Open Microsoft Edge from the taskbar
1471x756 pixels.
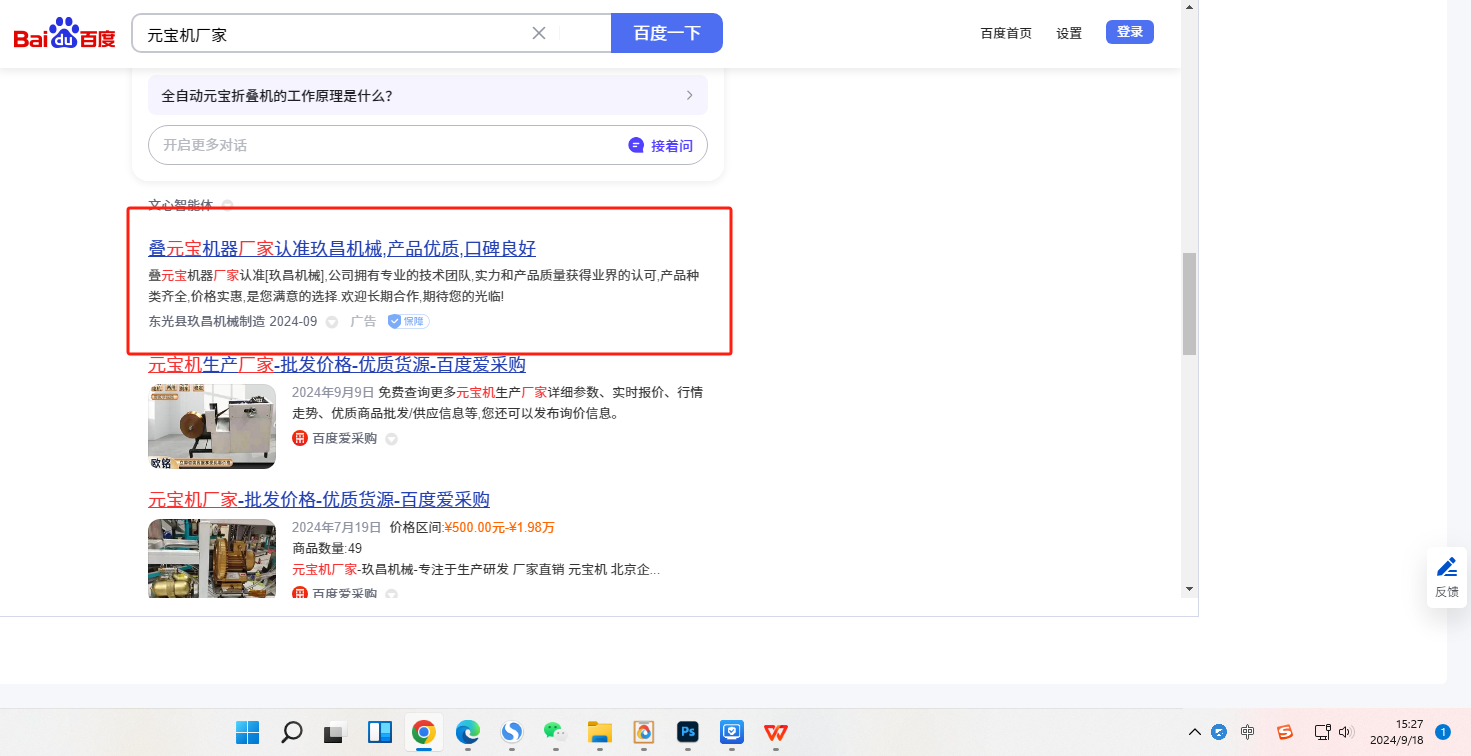tap(467, 732)
